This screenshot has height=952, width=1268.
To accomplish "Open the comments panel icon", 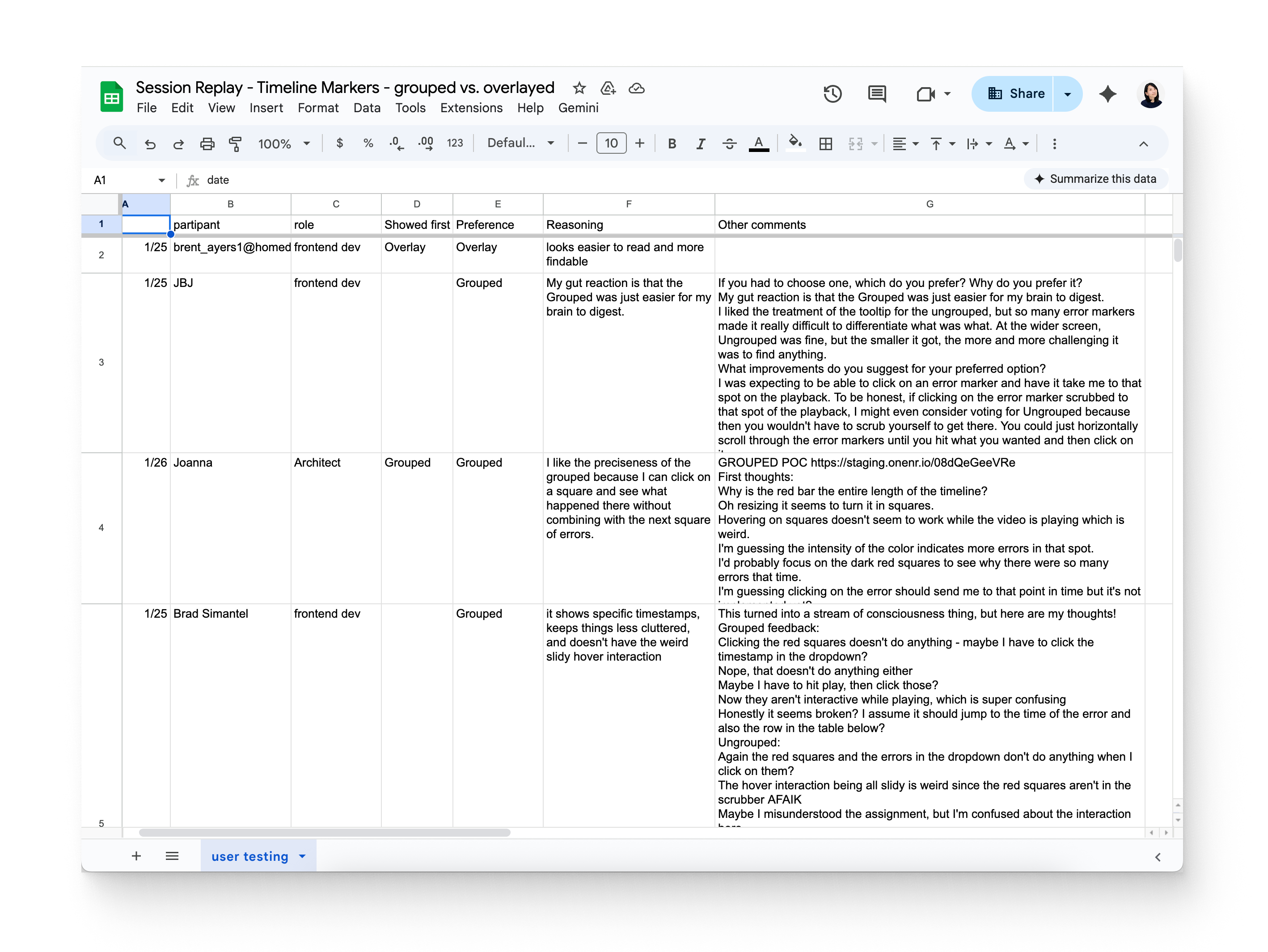I will (876, 93).
